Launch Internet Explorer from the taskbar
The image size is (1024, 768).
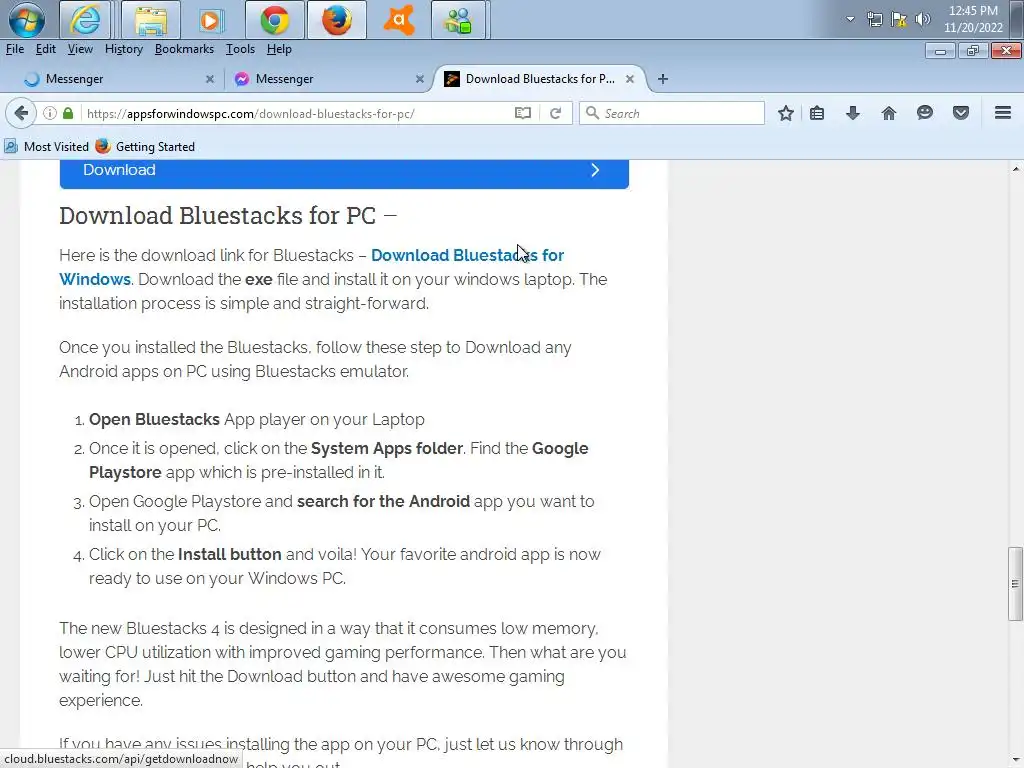click(85, 20)
